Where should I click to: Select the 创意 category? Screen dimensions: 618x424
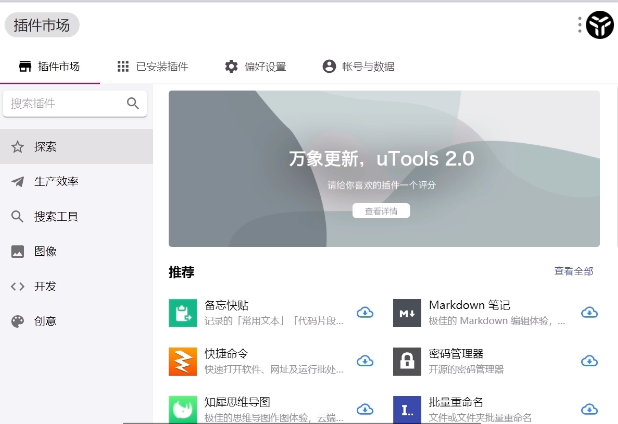click(76, 321)
